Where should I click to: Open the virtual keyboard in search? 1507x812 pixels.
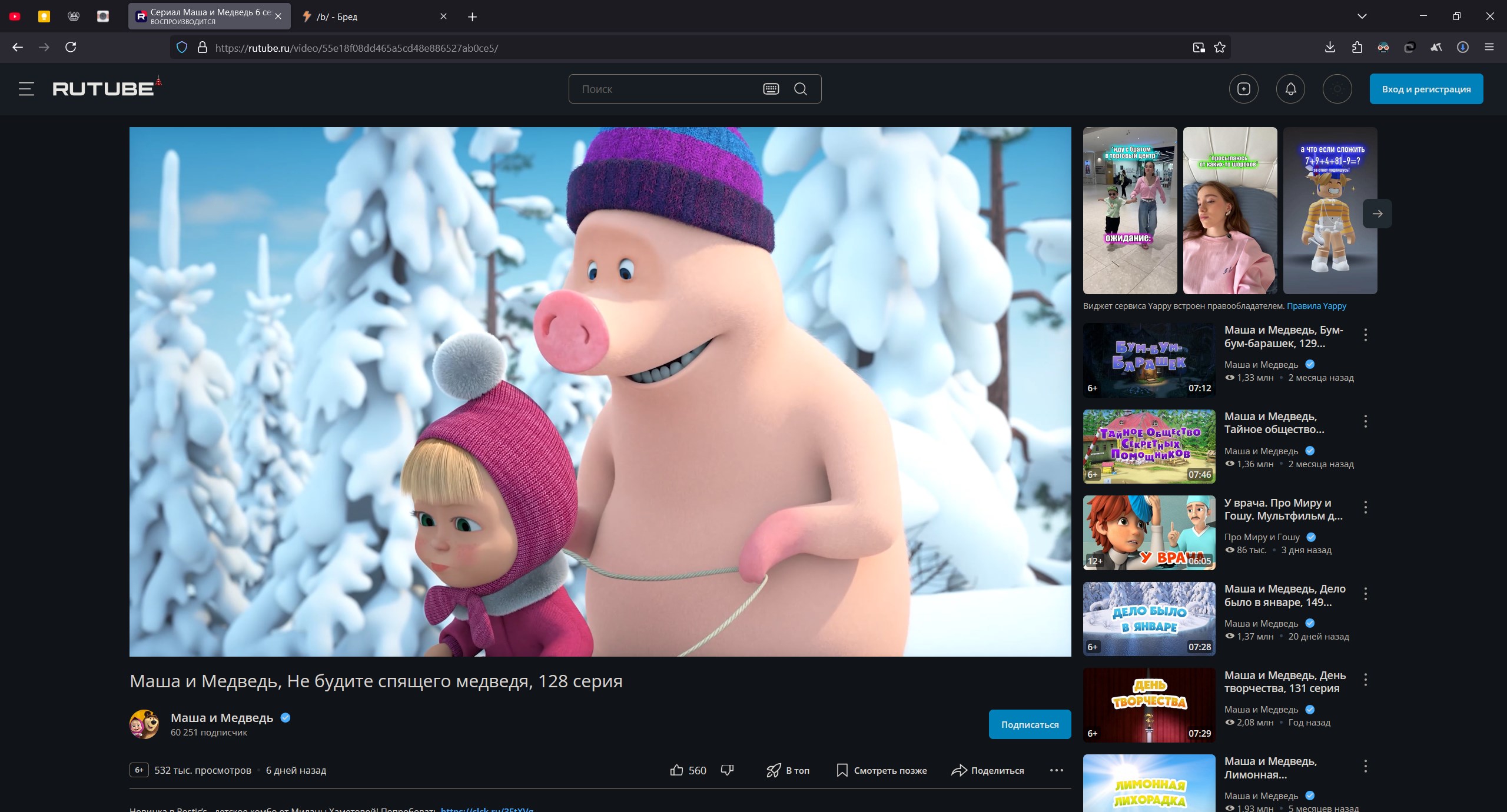tap(771, 89)
